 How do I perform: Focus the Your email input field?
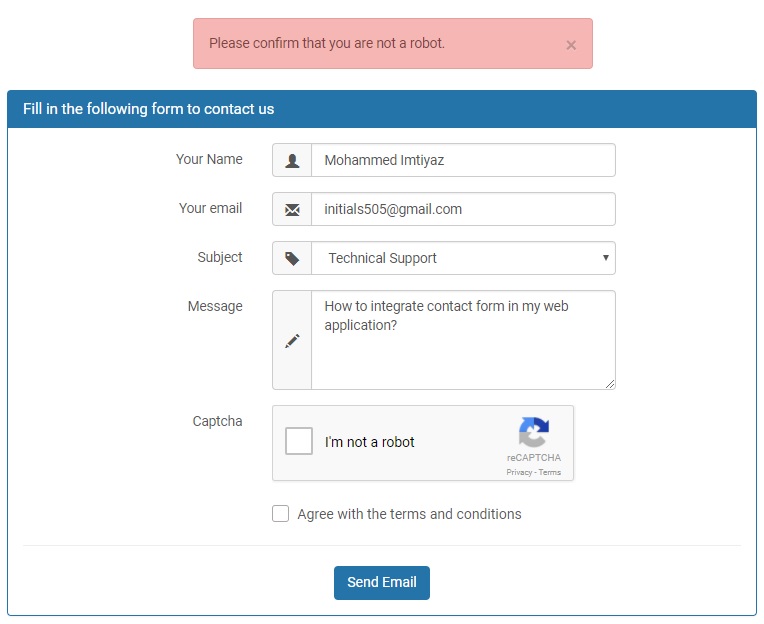(x=462, y=210)
